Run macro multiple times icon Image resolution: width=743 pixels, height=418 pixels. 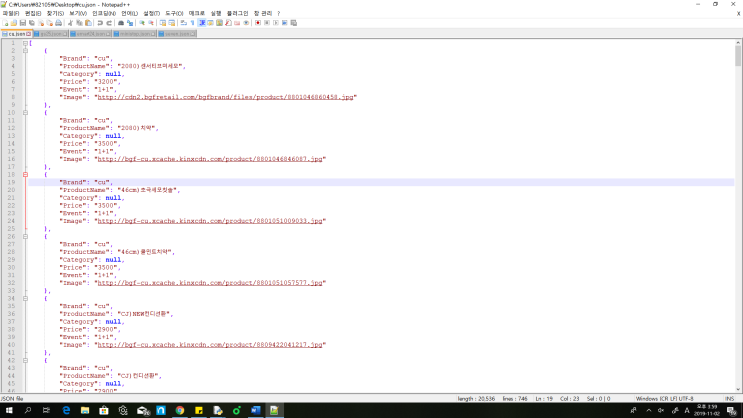pos(284,23)
